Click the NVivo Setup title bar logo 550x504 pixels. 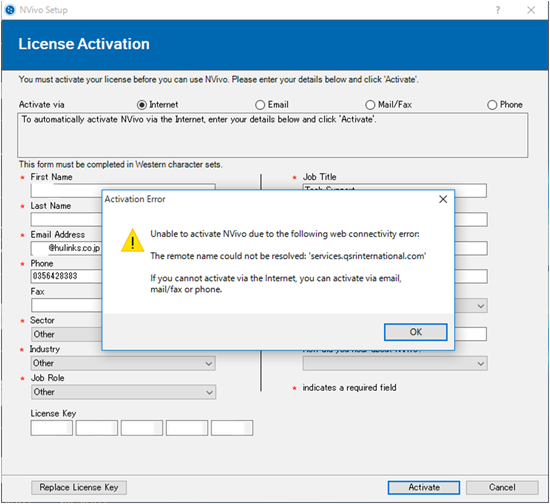coord(10,10)
